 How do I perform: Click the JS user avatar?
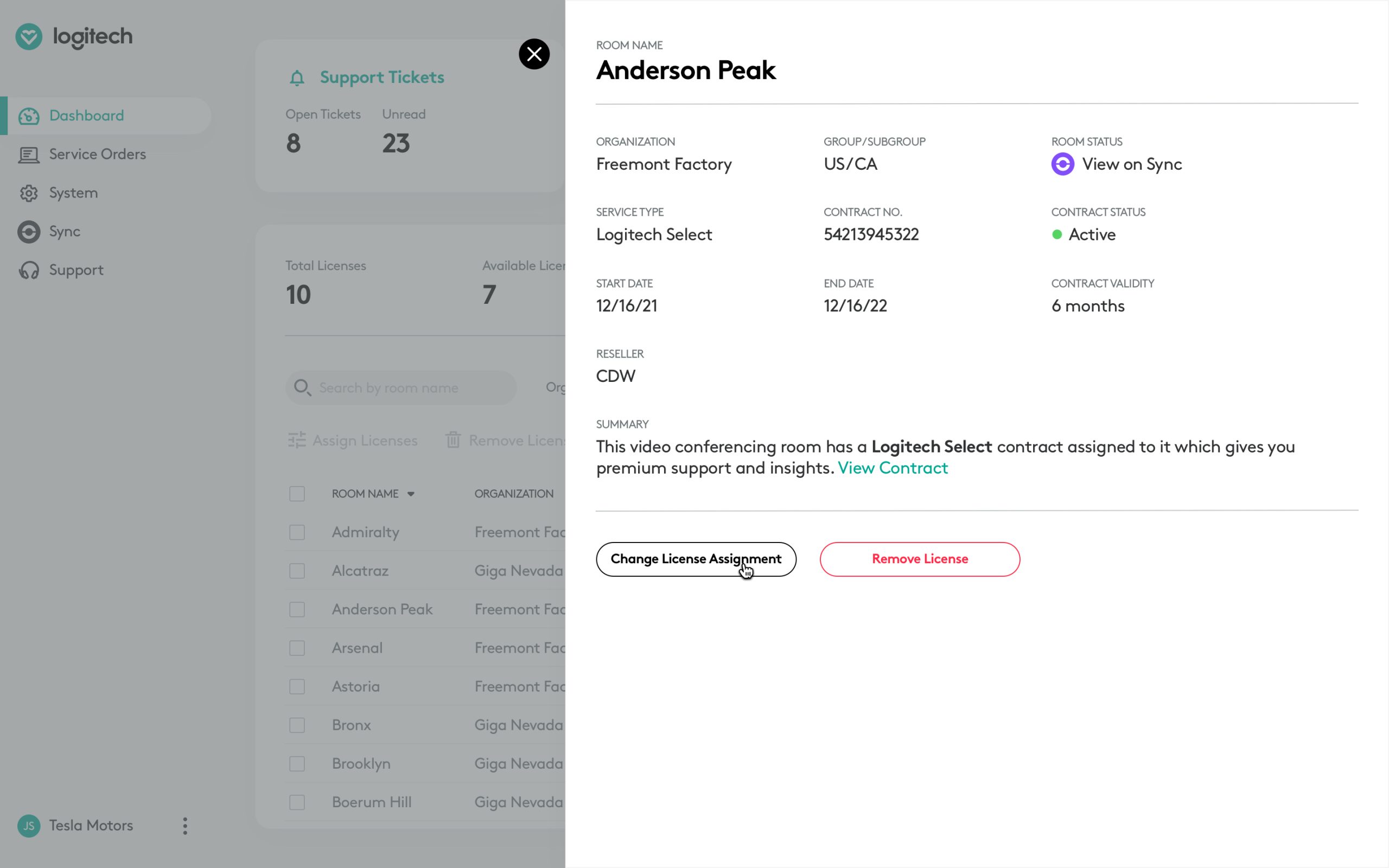coord(29,826)
